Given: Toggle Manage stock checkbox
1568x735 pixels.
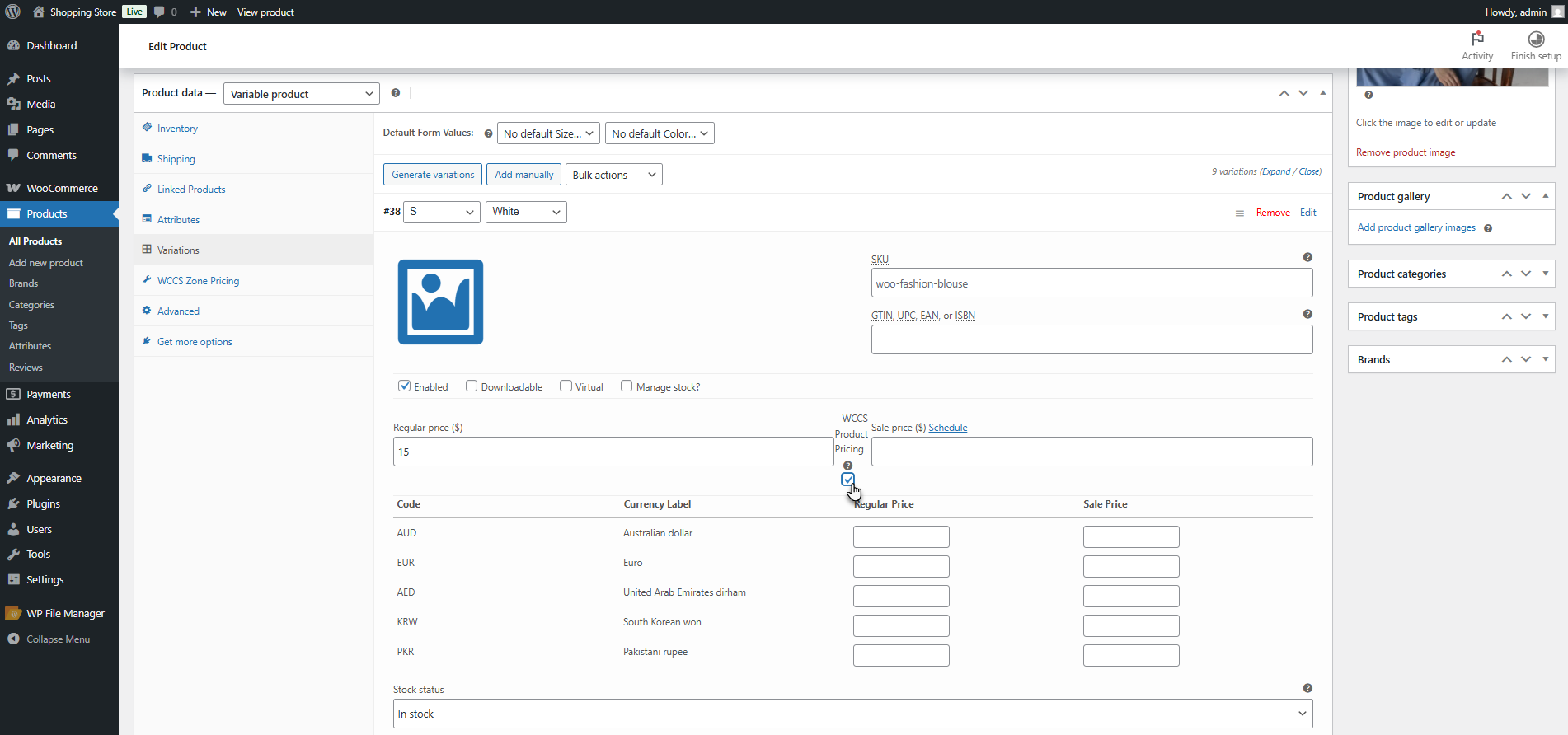Looking at the screenshot, I should point(627,386).
